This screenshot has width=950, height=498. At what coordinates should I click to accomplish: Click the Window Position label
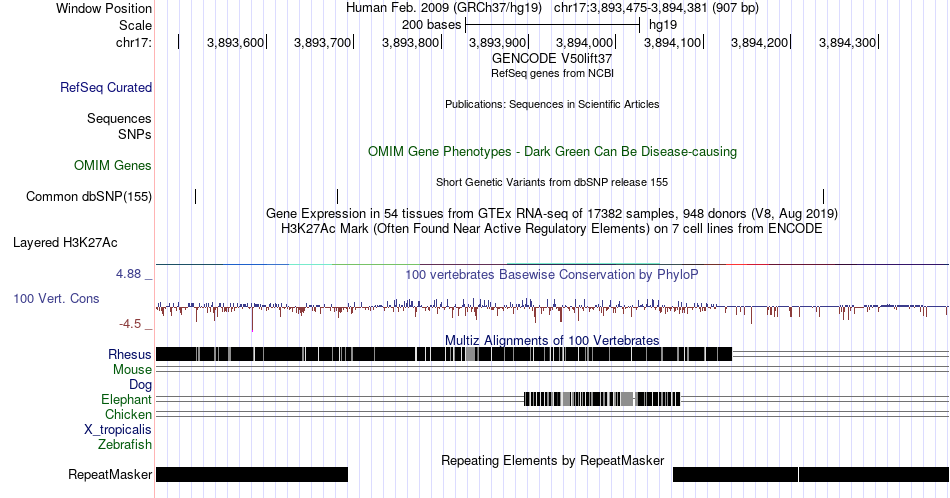tap(104, 8)
